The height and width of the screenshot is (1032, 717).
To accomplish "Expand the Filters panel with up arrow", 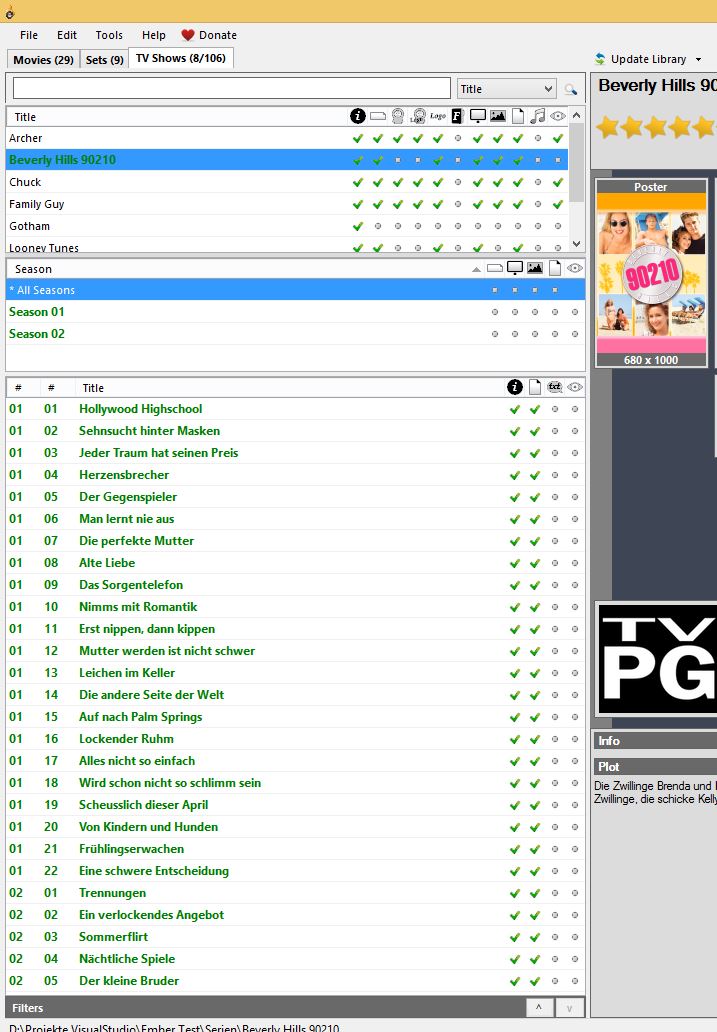I will tap(539, 1008).
